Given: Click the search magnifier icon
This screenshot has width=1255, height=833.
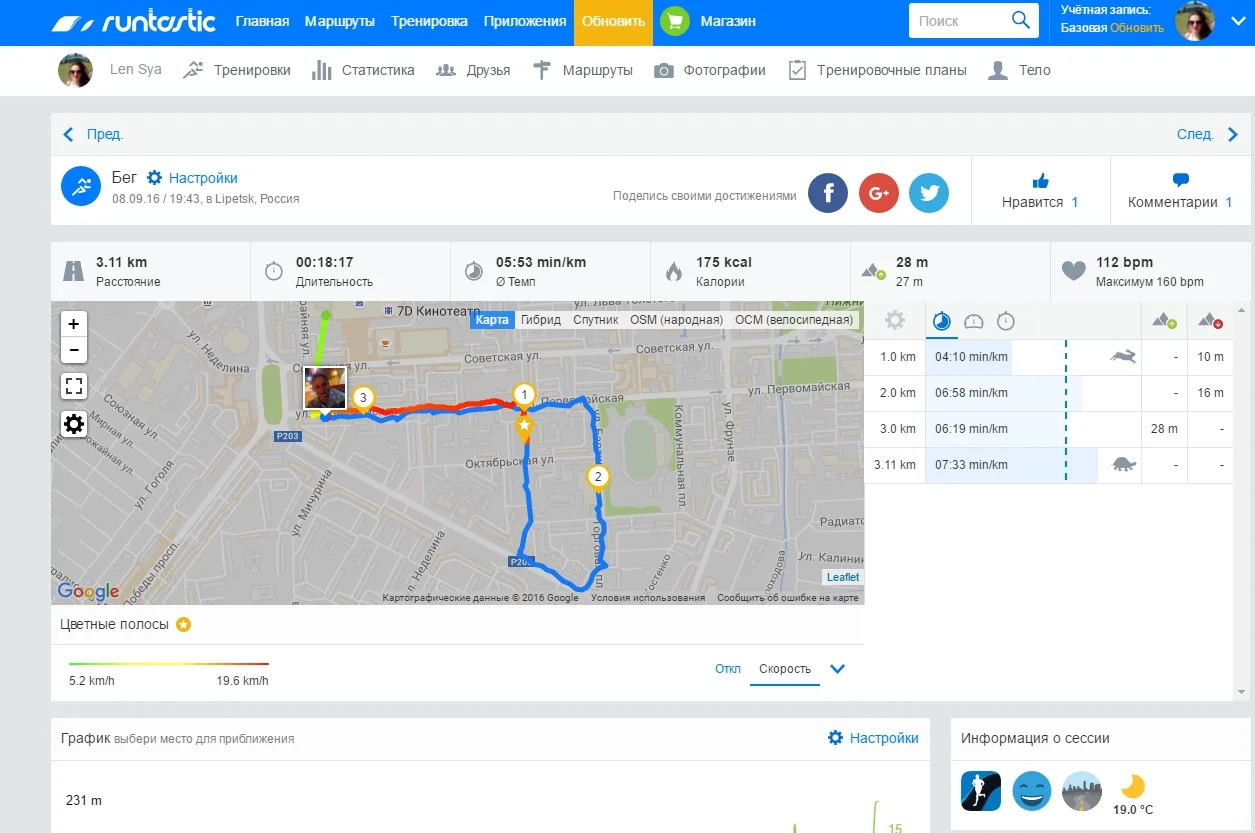Looking at the screenshot, I should pyautogui.click(x=1021, y=20).
